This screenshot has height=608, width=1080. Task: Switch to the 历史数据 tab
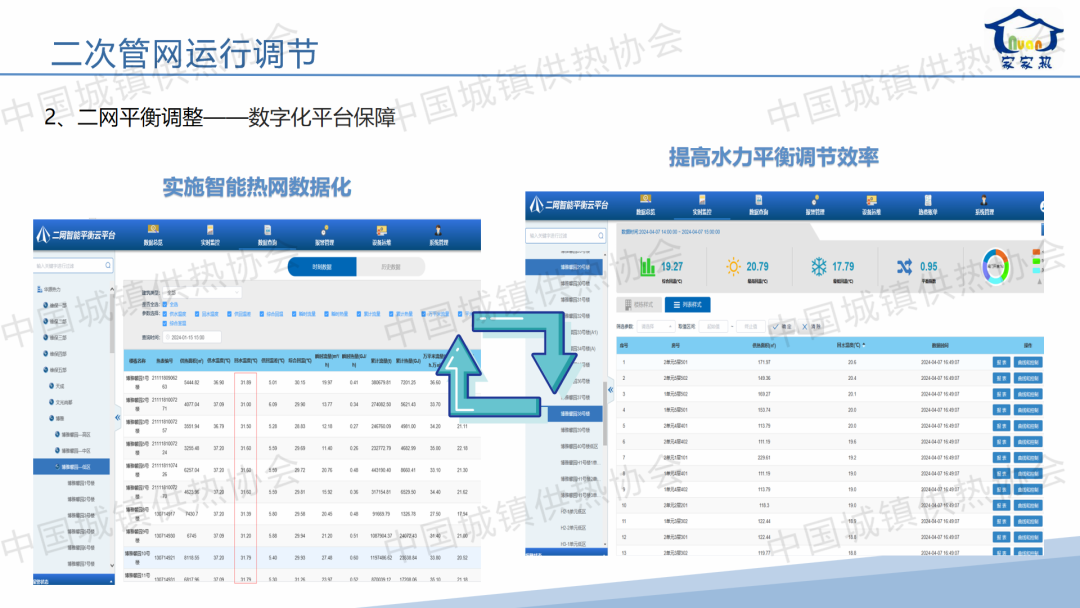click(x=390, y=267)
